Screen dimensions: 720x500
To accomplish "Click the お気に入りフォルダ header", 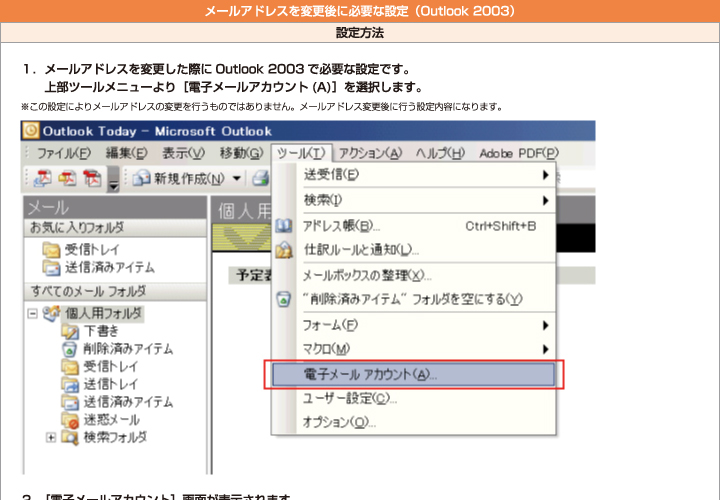I will [x=115, y=227].
